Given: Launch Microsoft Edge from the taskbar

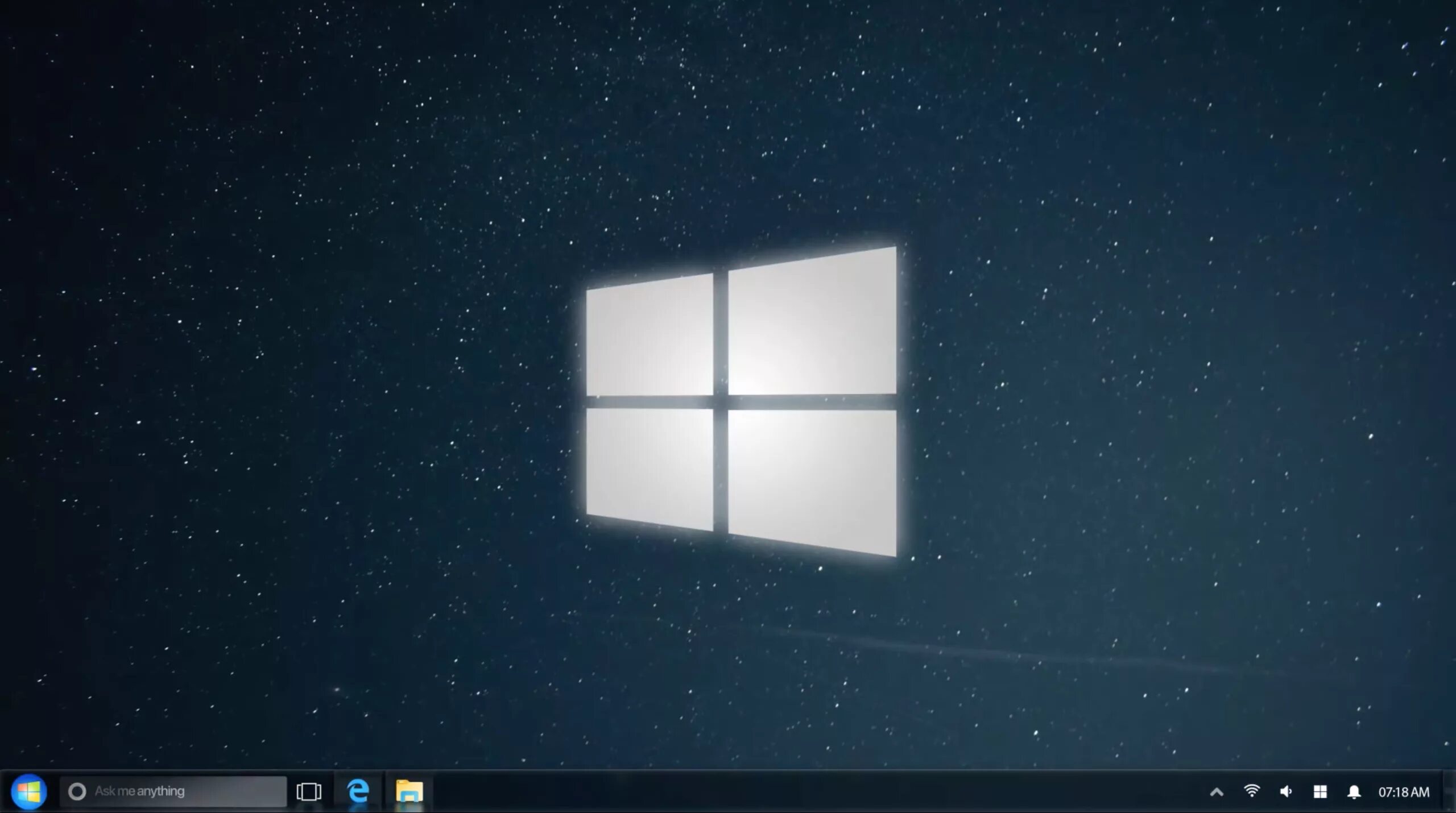Looking at the screenshot, I should coord(358,791).
